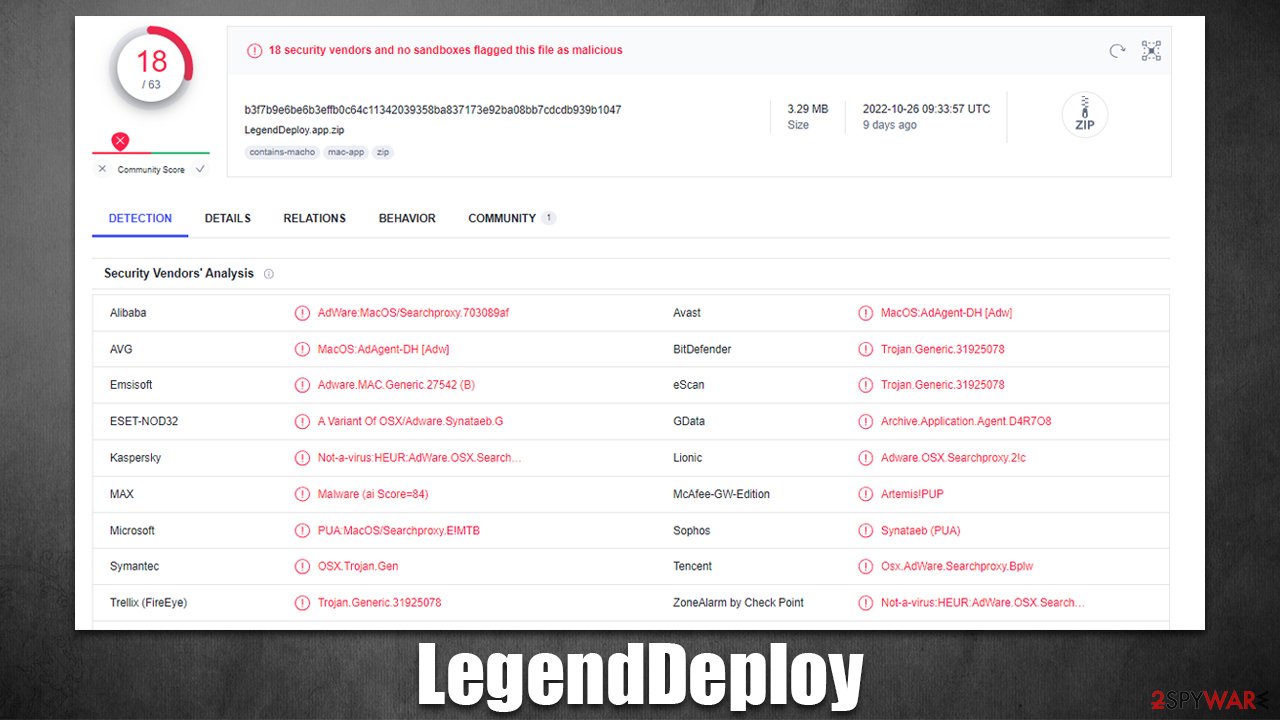Toggle the checkmark upvote beside Community Score
Image resolution: width=1280 pixels, height=720 pixels.
pos(200,169)
